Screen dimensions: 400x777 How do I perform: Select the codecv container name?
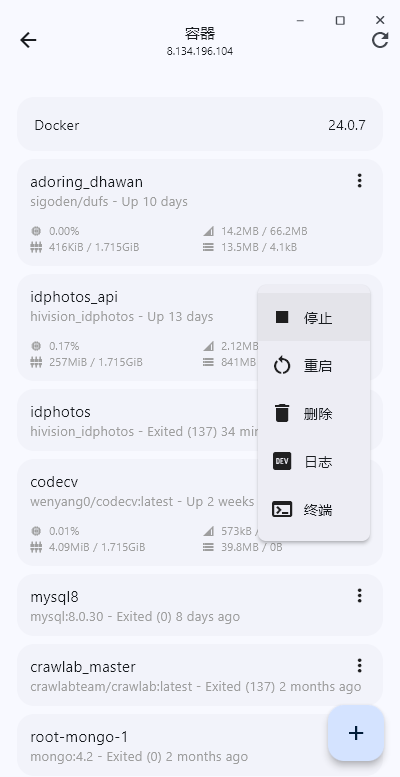pos(54,482)
